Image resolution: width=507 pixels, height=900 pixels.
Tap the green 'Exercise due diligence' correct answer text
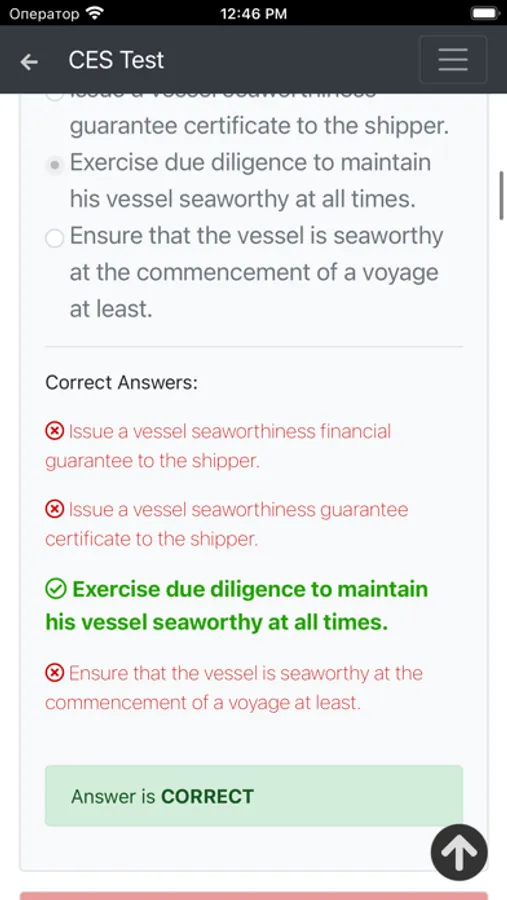(237, 606)
